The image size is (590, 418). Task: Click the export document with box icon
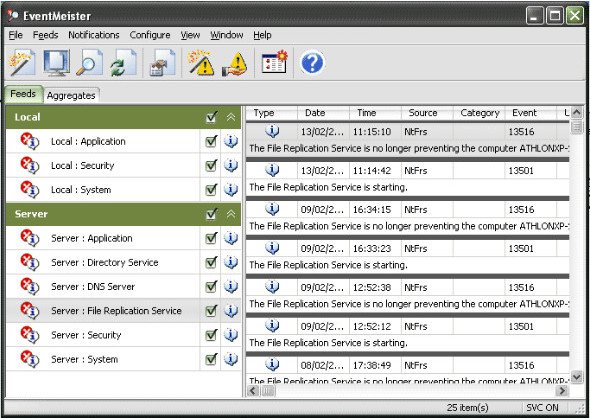click(x=162, y=62)
